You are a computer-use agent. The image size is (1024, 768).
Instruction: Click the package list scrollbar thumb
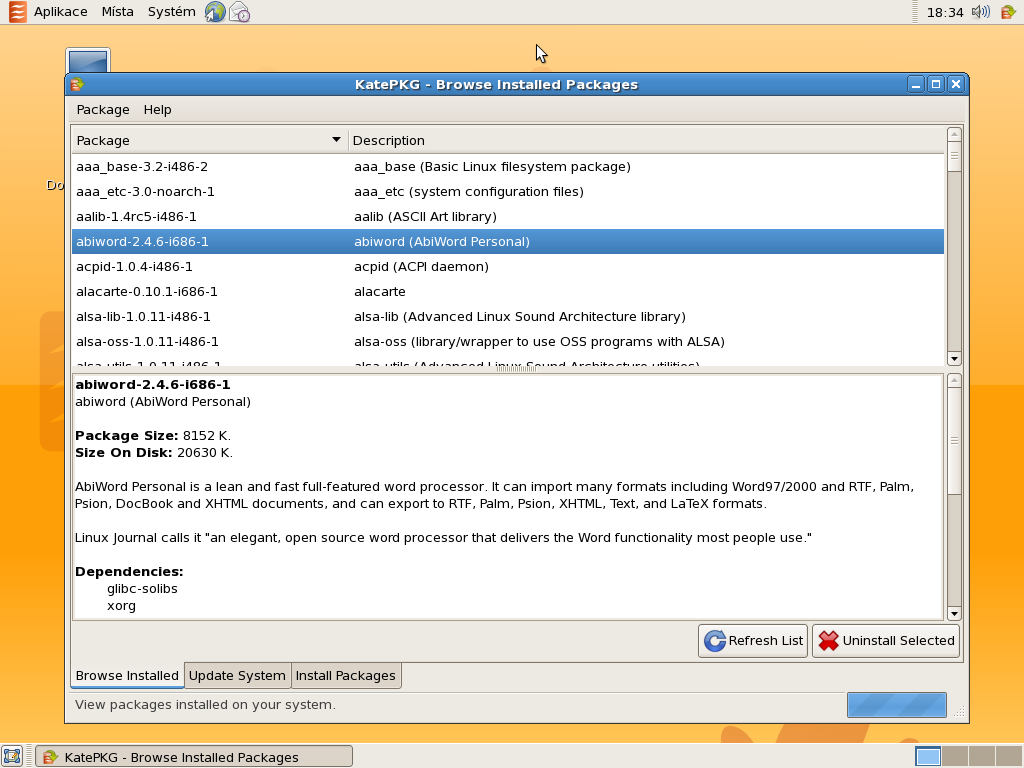954,157
